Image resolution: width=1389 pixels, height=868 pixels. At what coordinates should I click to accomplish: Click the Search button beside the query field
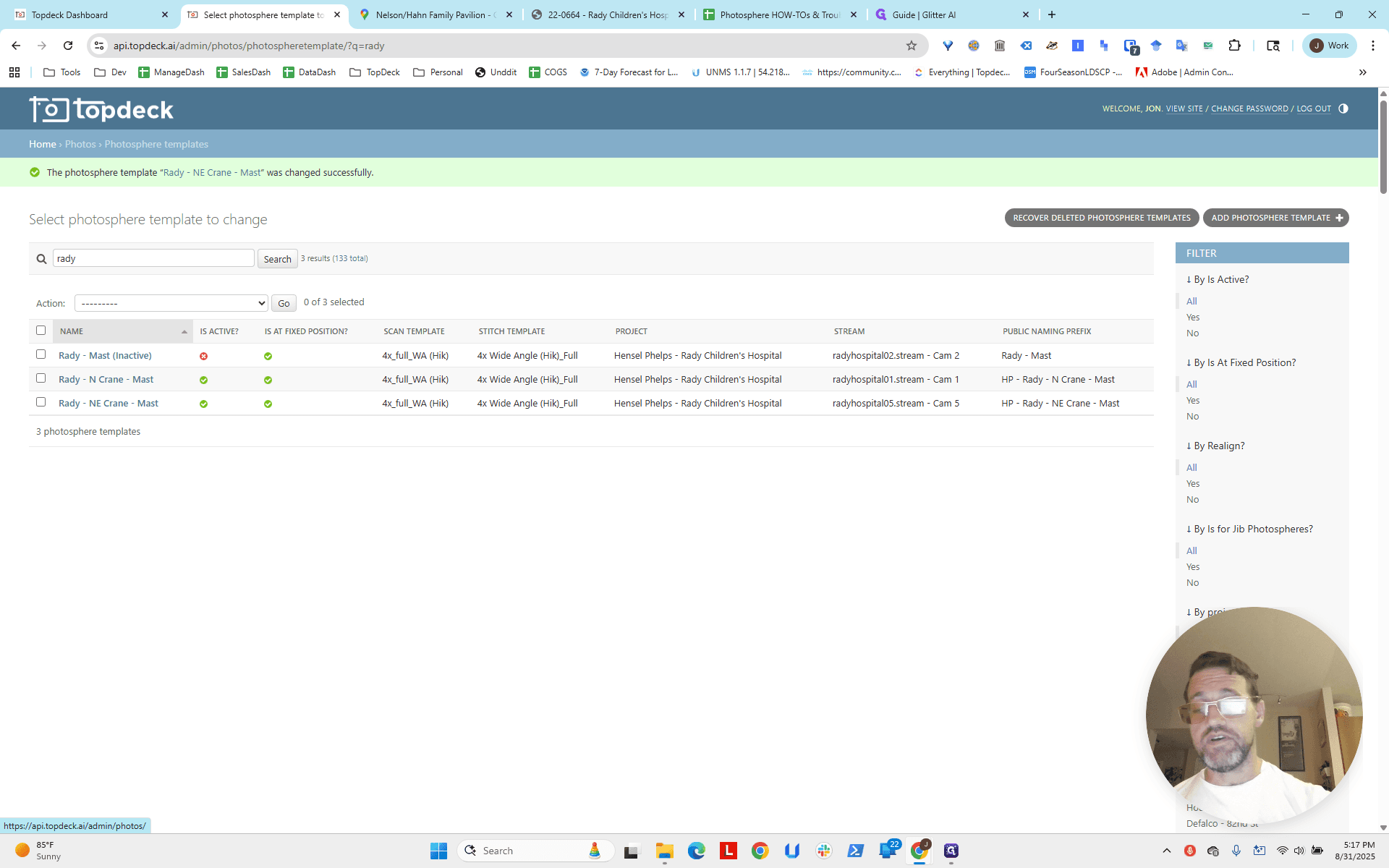(x=278, y=259)
